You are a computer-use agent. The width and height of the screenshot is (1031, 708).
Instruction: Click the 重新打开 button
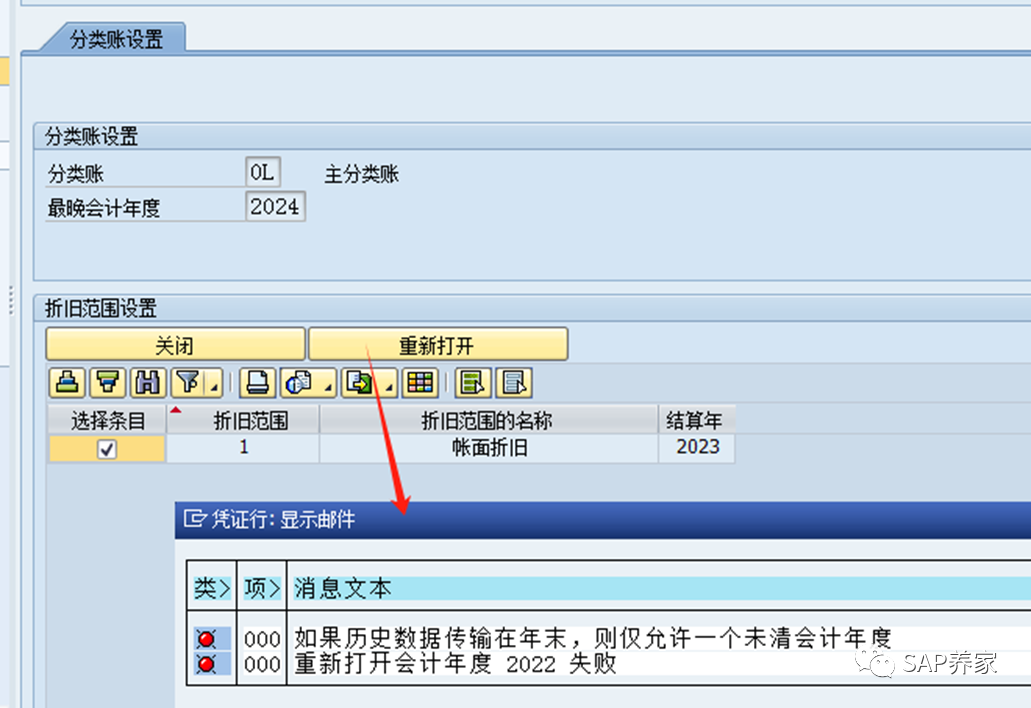click(x=438, y=344)
